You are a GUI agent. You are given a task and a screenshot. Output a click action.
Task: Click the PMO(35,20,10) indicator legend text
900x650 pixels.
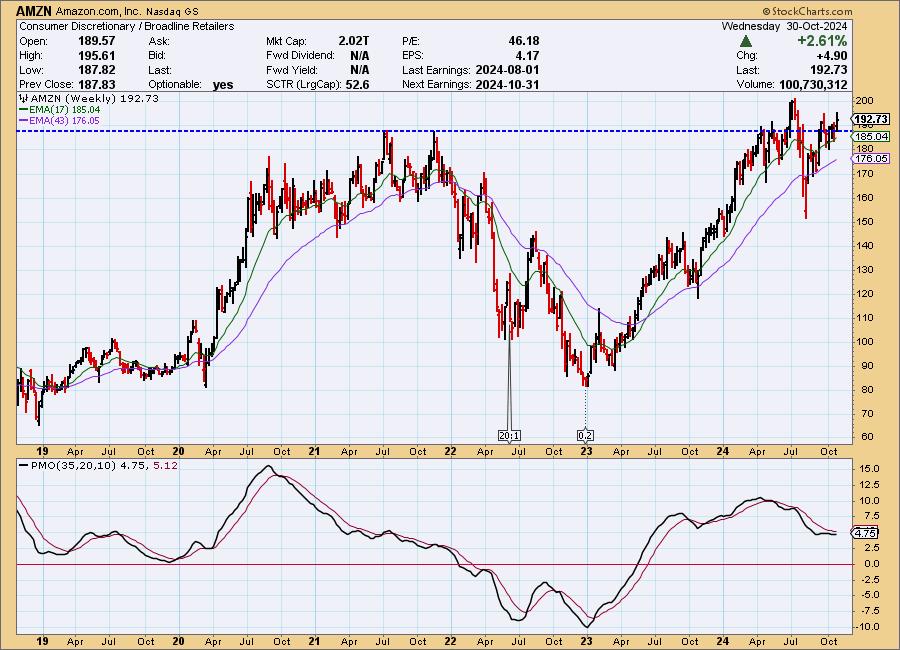pyautogui.click(x=73, y=466)
